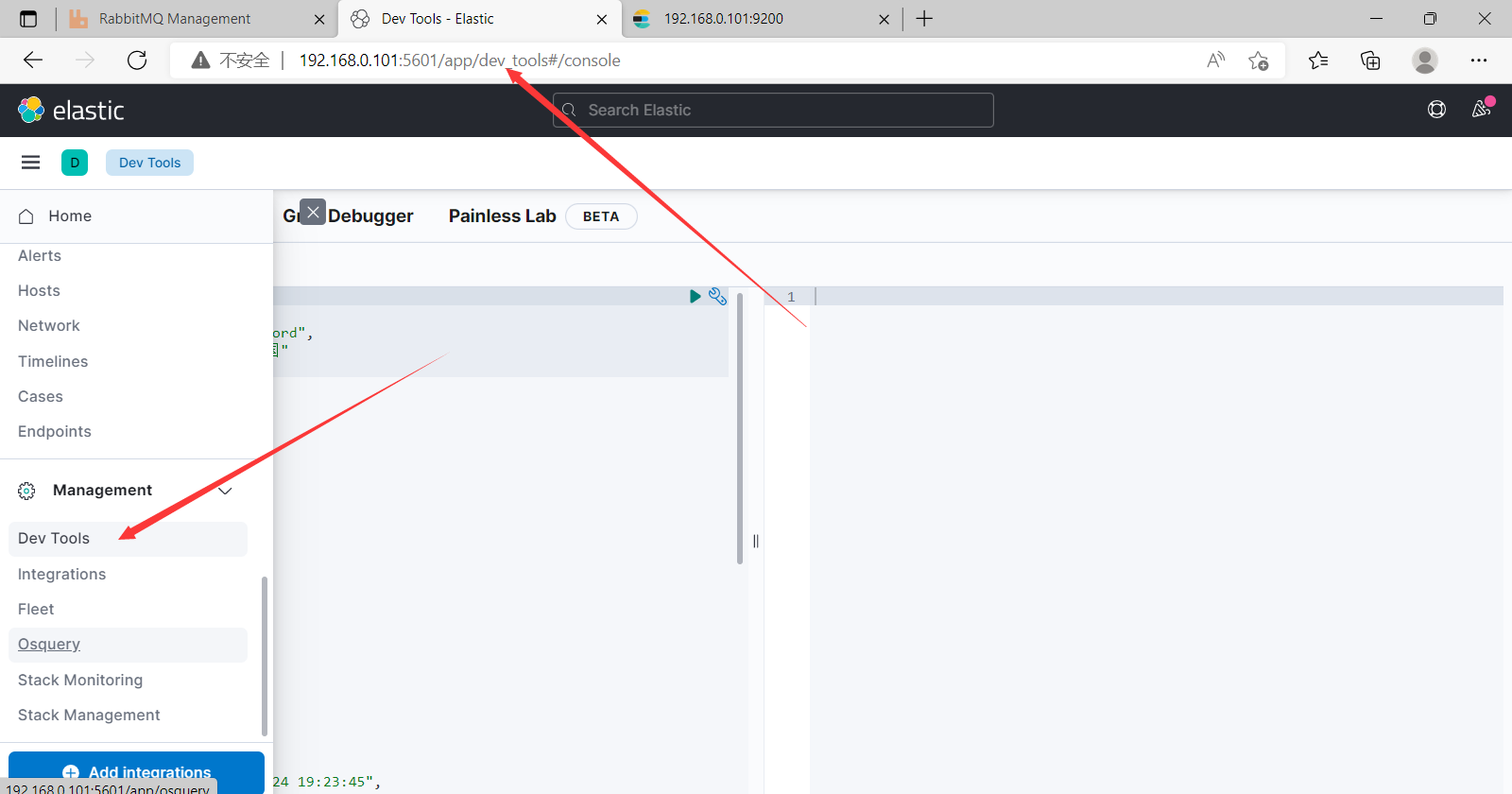
Task: Open browser settings and more menu
Action: click(x=1479, y=60)
